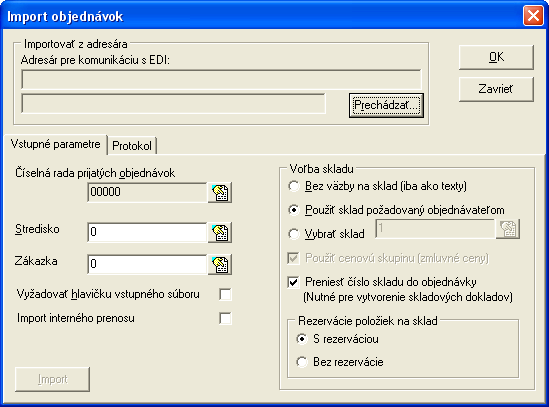The width and height of the screenshot is (549, 407).
Task: Select Bez väzby na sklad option
Action: point(294,186)
